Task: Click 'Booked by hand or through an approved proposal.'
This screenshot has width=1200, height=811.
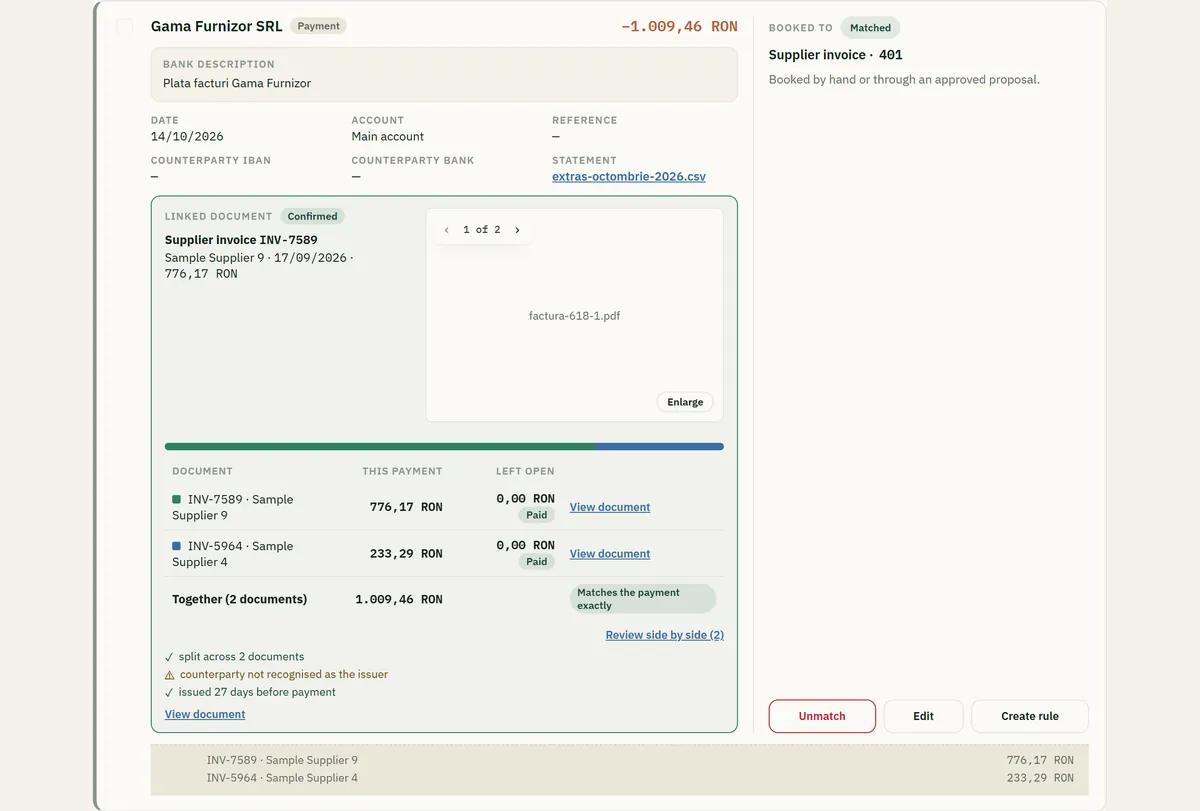Action: (x=904, y=79)
